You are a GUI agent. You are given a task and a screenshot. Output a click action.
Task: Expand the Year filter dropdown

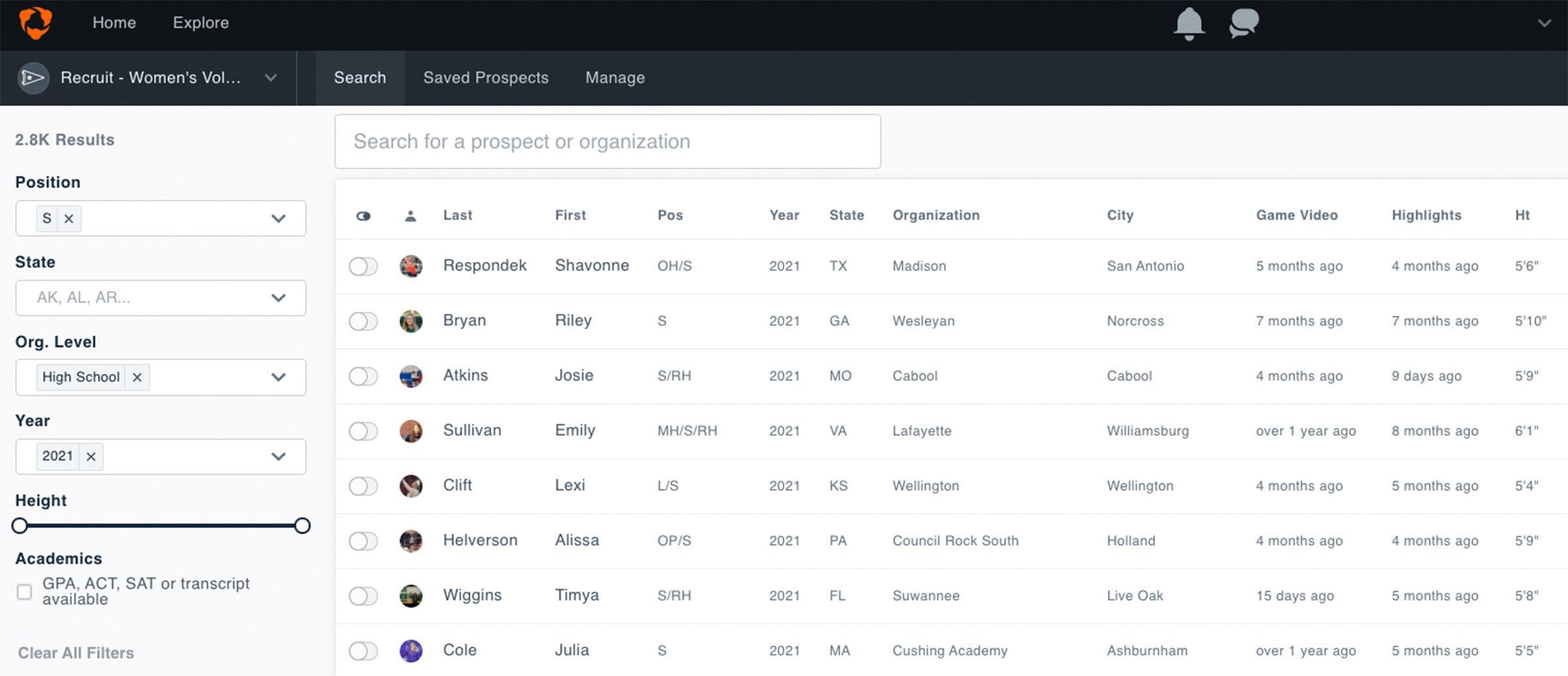click(x=278, y=456)
